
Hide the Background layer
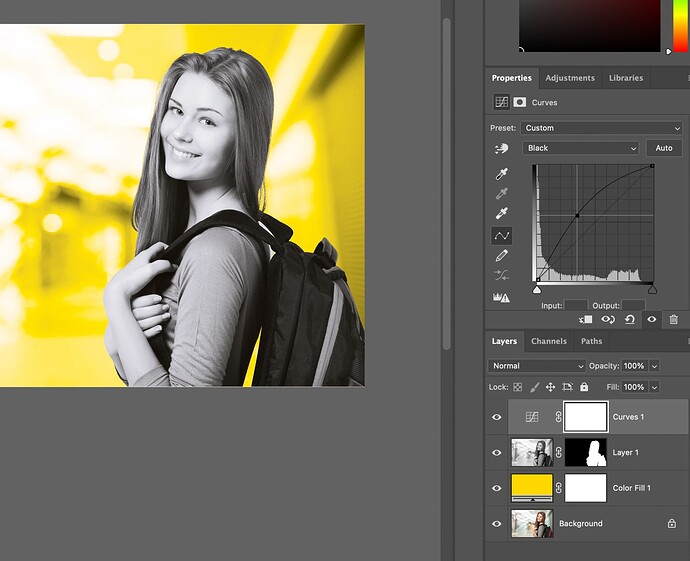pos(497,524)
